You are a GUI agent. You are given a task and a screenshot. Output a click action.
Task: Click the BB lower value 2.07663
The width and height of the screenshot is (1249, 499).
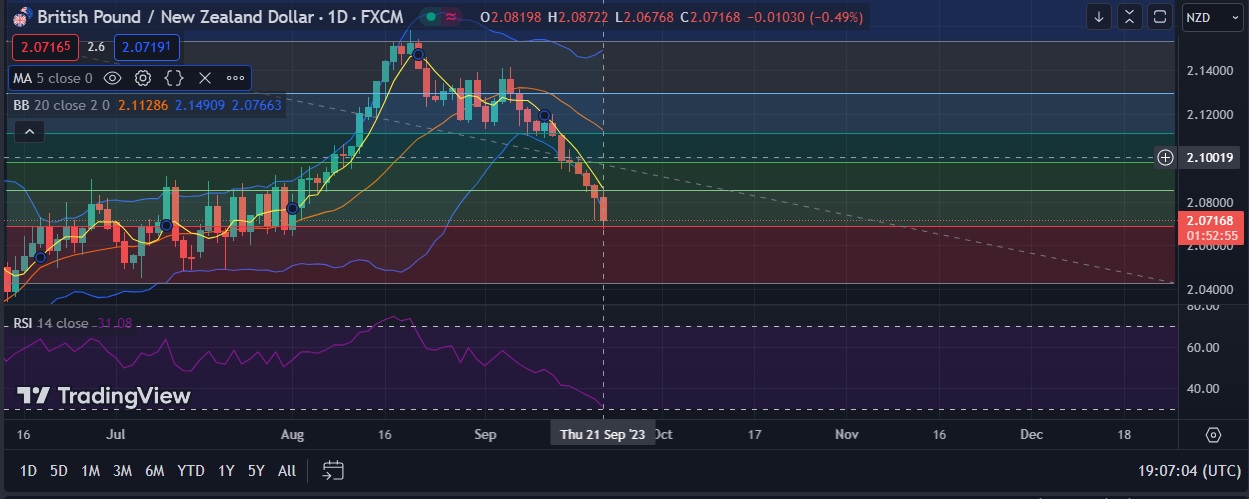pyautogui.click(x=257, y=104)
